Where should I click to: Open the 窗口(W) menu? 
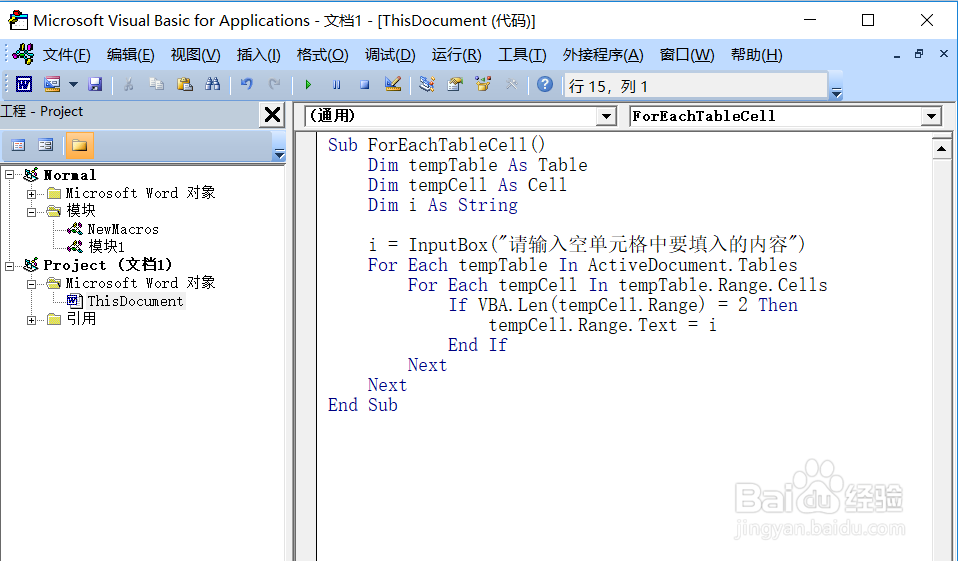point(687,55)
